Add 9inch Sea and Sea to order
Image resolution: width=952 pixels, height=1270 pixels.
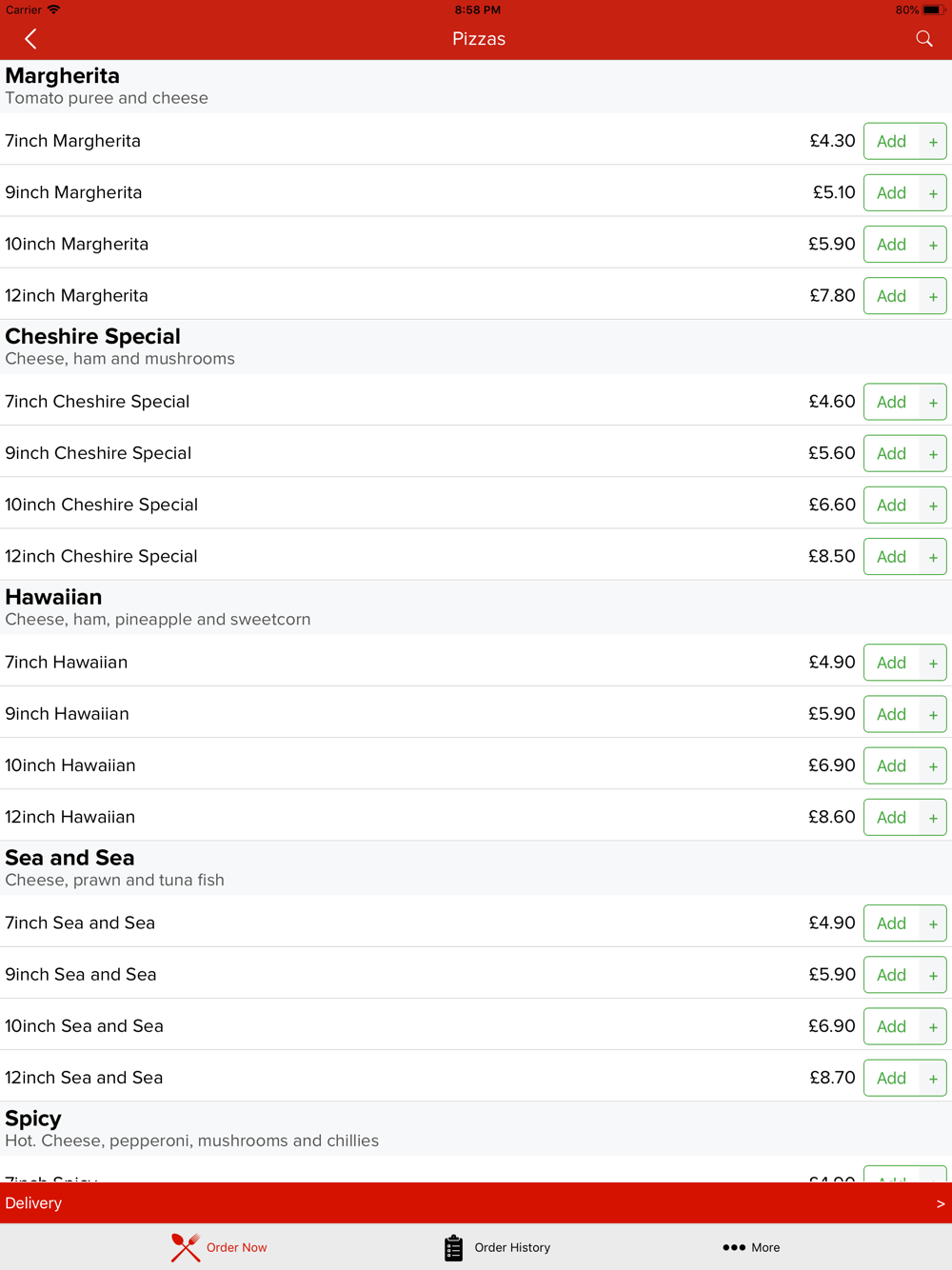pyautogui.click(x=892, y=976)
